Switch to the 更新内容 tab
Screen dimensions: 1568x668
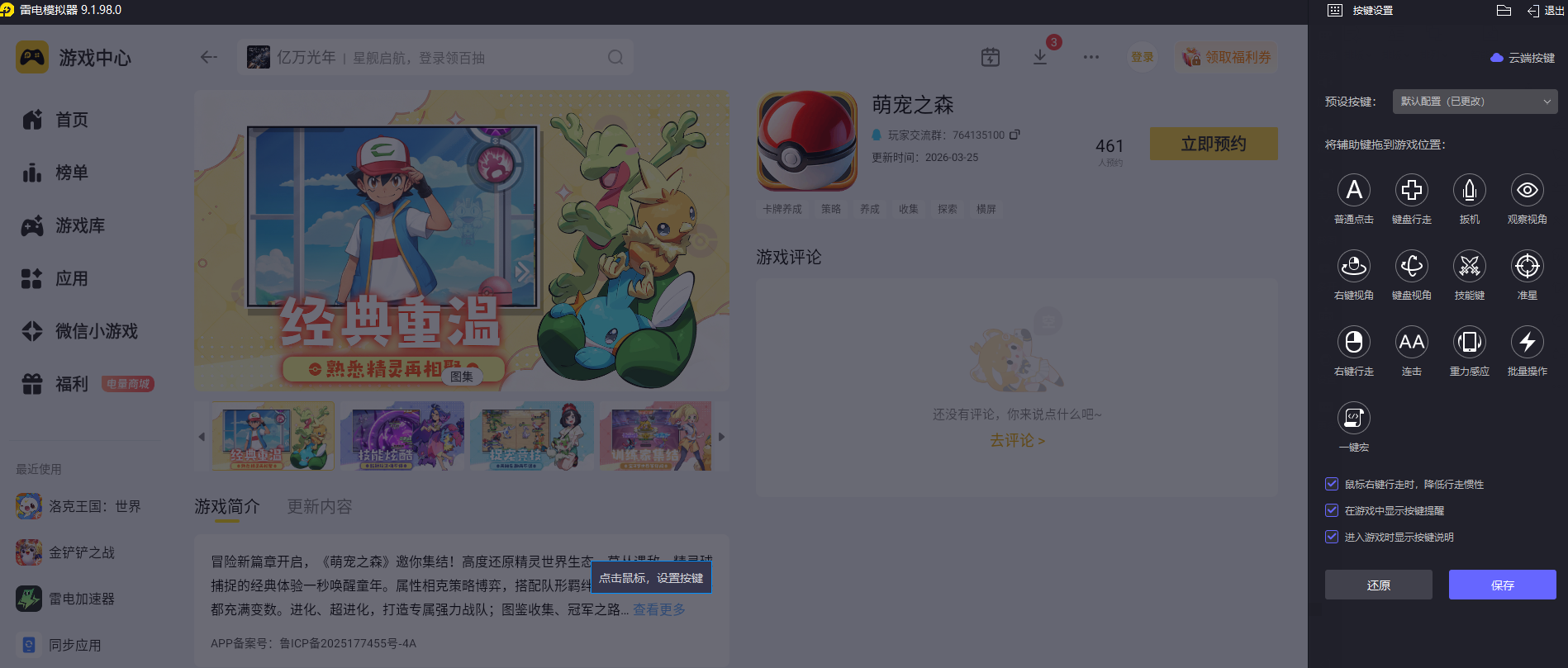click(320, 506)
